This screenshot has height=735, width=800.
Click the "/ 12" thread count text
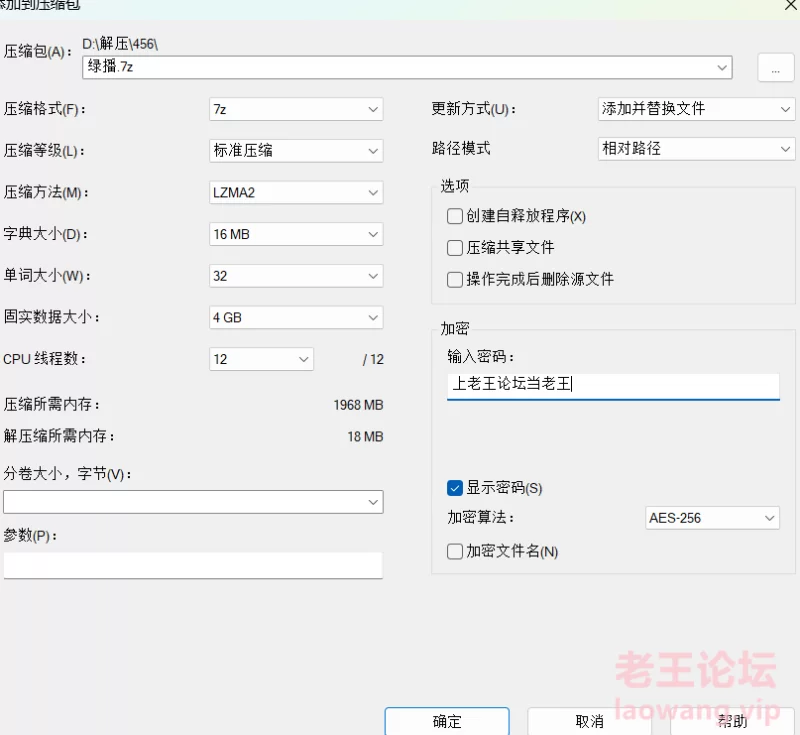pos(373,360)
